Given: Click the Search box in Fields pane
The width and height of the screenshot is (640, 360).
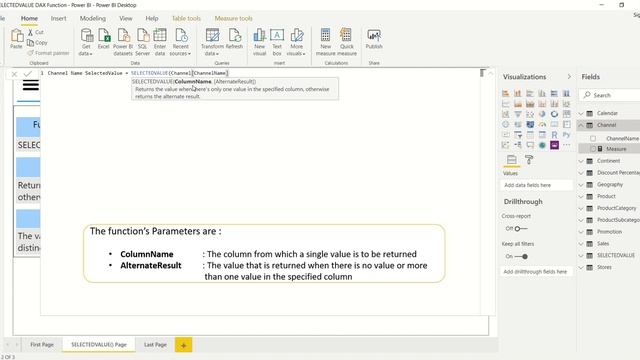Looking at the screenshot, I should [609, 95].
